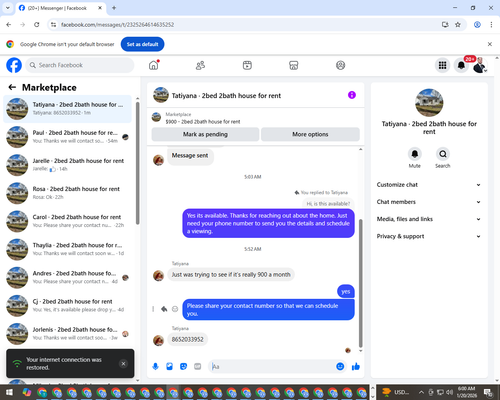The height and width of the screenshot is (400, 500).
Task: Open Paul's 2bed 2bath conversation
Action: 67,137
